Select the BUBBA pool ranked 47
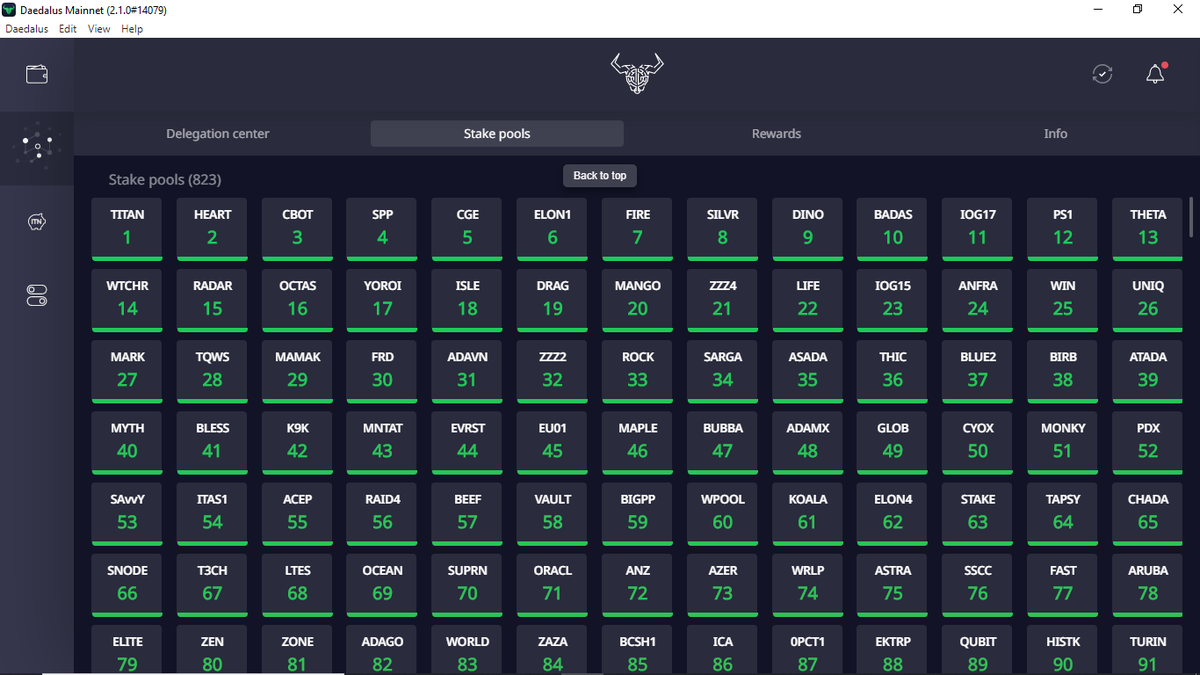 click(722, 443)
